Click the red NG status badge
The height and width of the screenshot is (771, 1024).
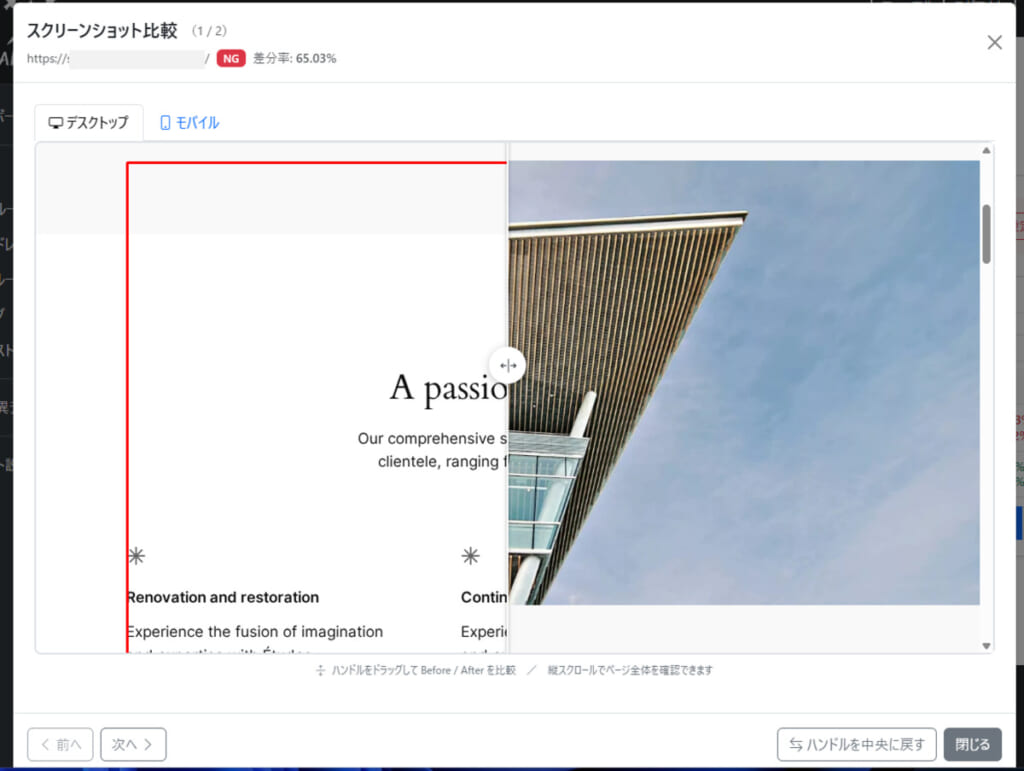click(x=231, y=59)
